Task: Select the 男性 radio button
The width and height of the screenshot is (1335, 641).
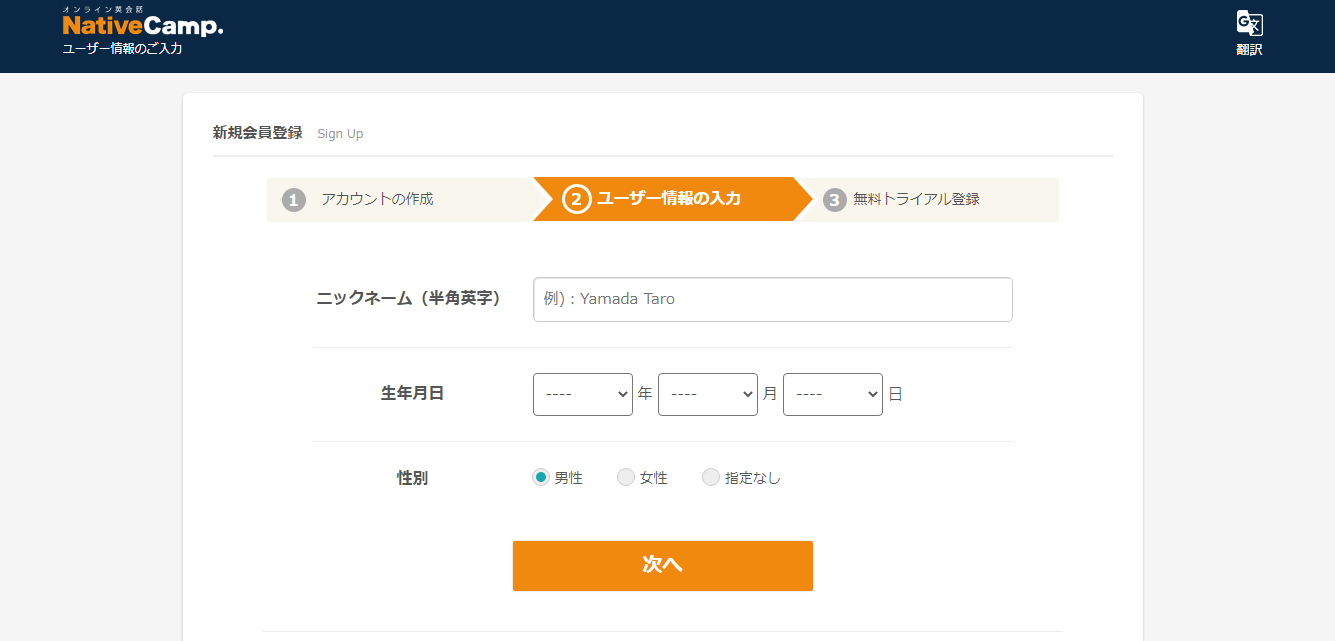Action: 541,478
